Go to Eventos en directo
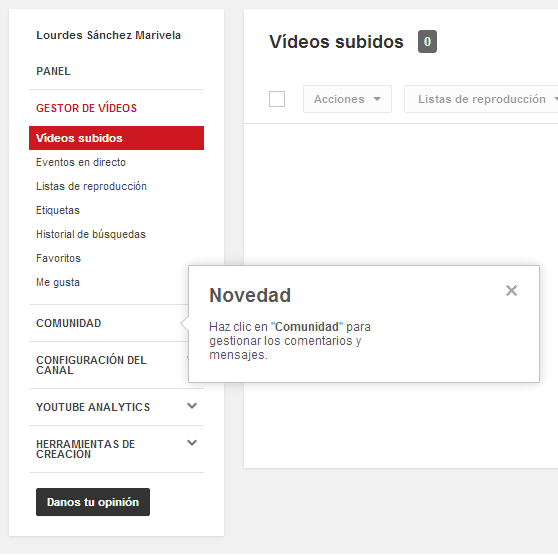The image size is (558, 557). point(81,162)
